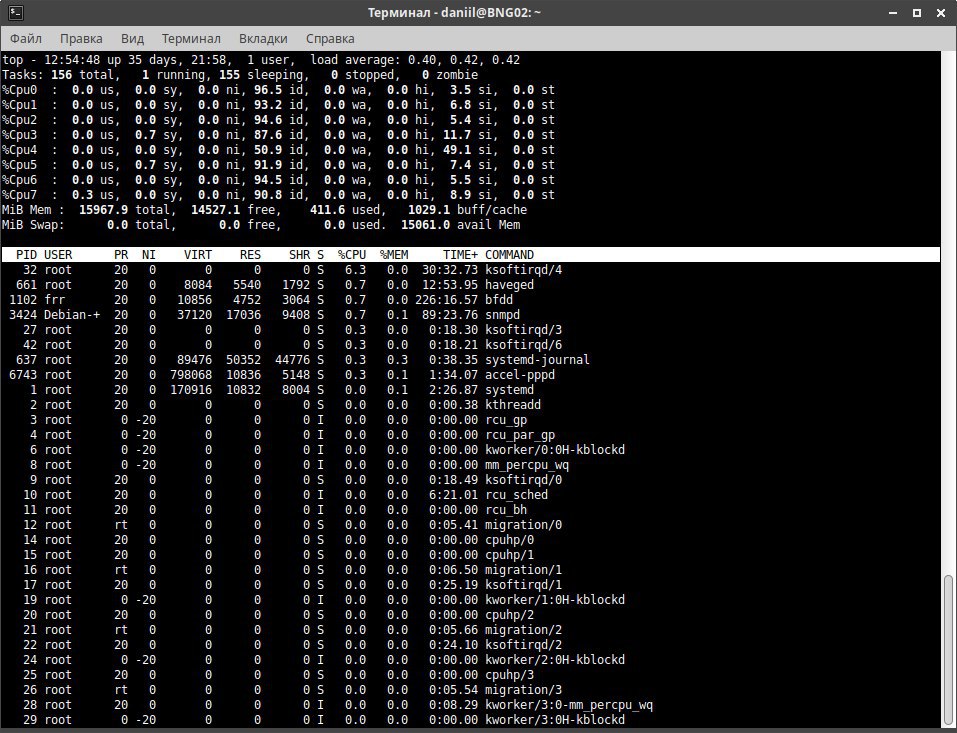Image resolution: width=957 pixels, height=733 pixels.
Task: Click the systemd-journal process name
Action: (x=537, y=360)
